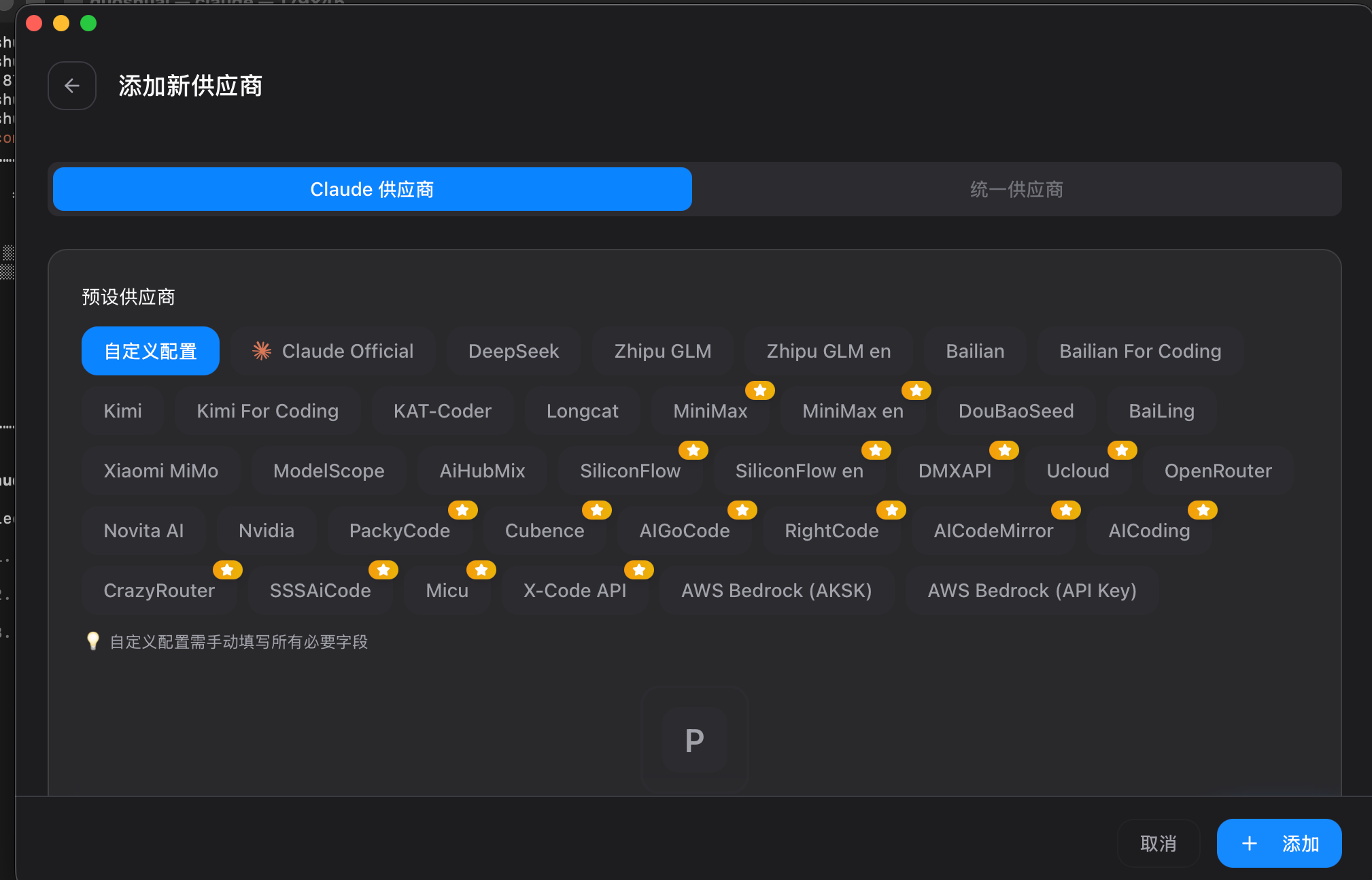Select the AIGoCode preset

pos(685,530)
